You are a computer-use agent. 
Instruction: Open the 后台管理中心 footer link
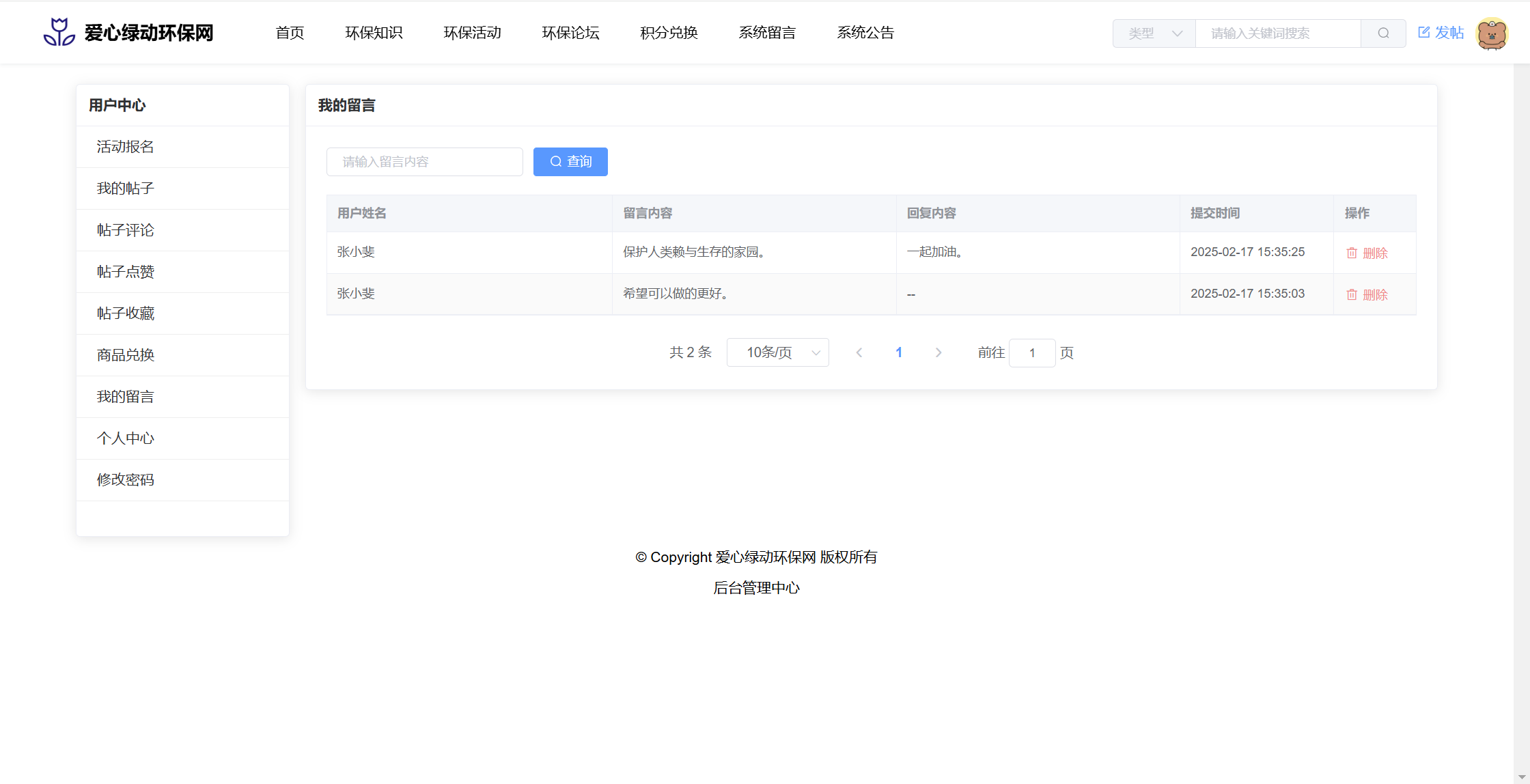(x=756, y=588)
